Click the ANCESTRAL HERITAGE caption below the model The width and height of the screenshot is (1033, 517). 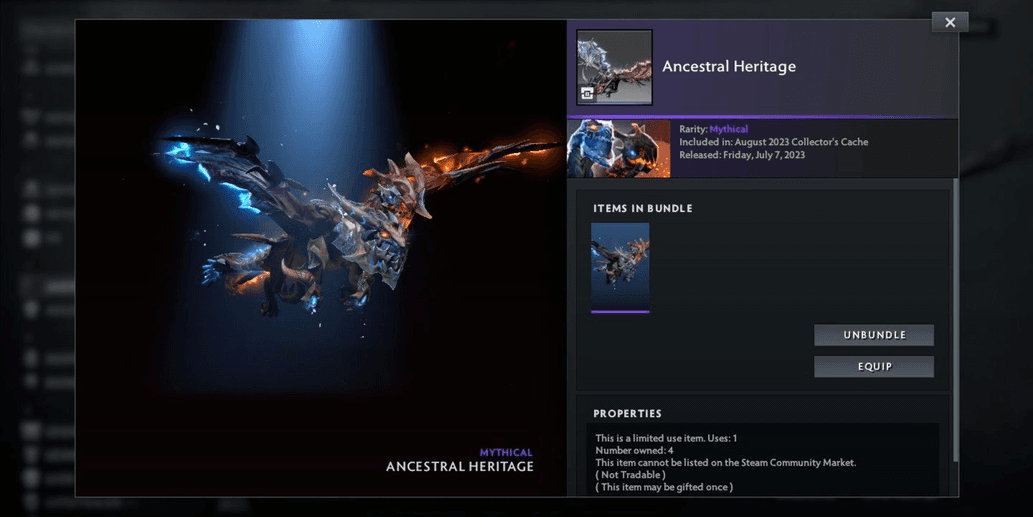point(459,466)
